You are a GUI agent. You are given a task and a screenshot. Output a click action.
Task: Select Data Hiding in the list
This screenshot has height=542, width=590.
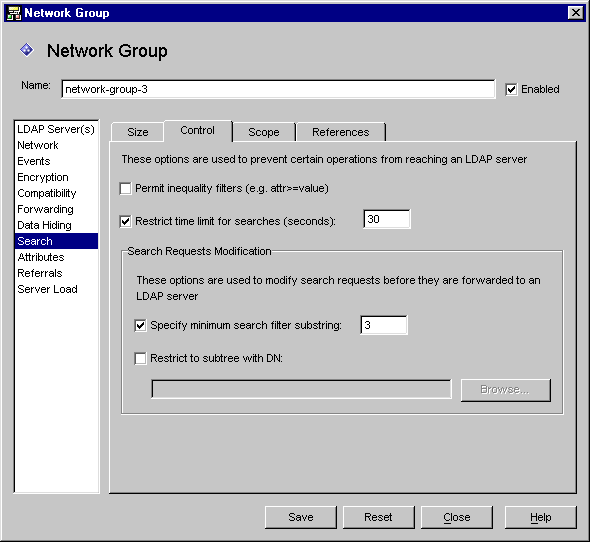(x=56, y=225)
